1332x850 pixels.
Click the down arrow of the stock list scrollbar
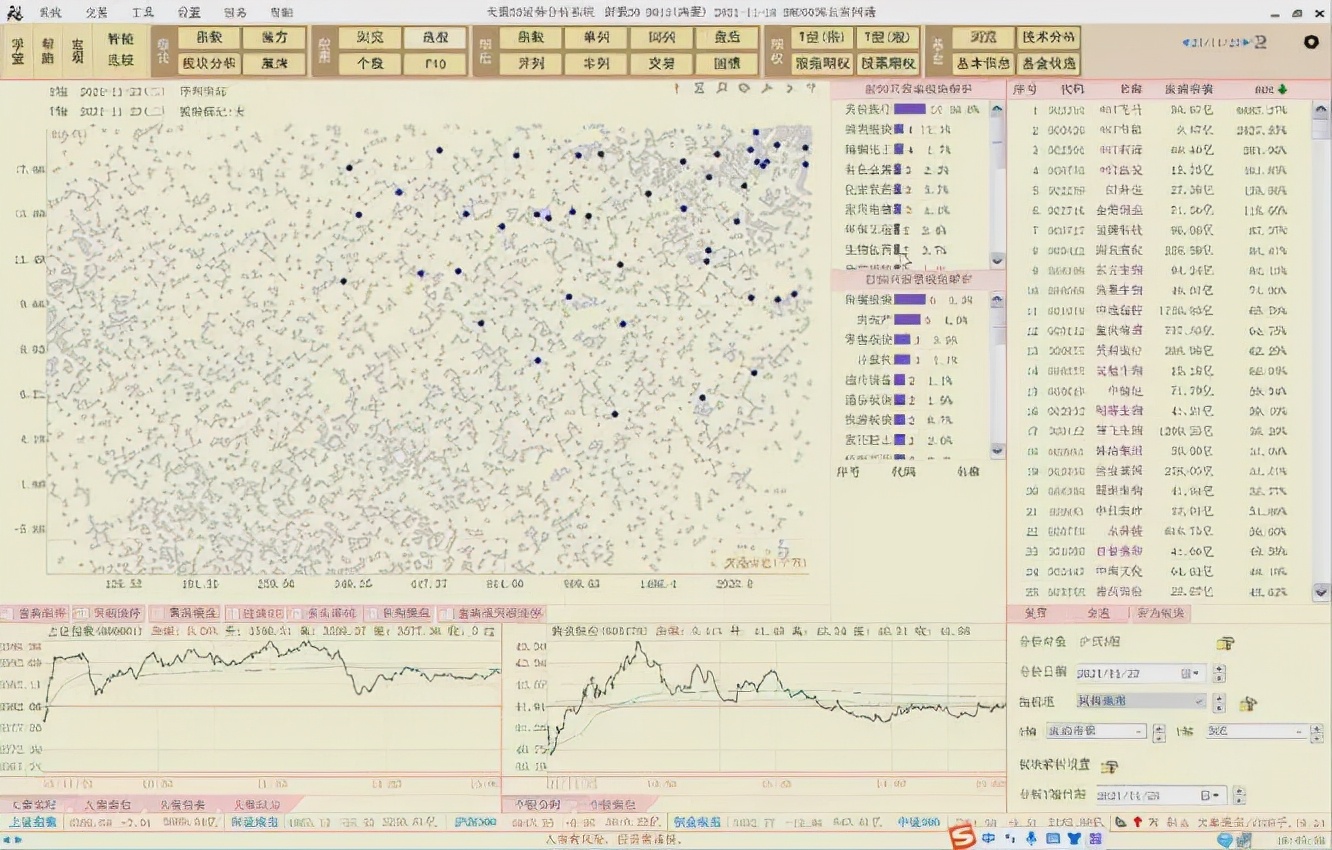coord(1322,592)
